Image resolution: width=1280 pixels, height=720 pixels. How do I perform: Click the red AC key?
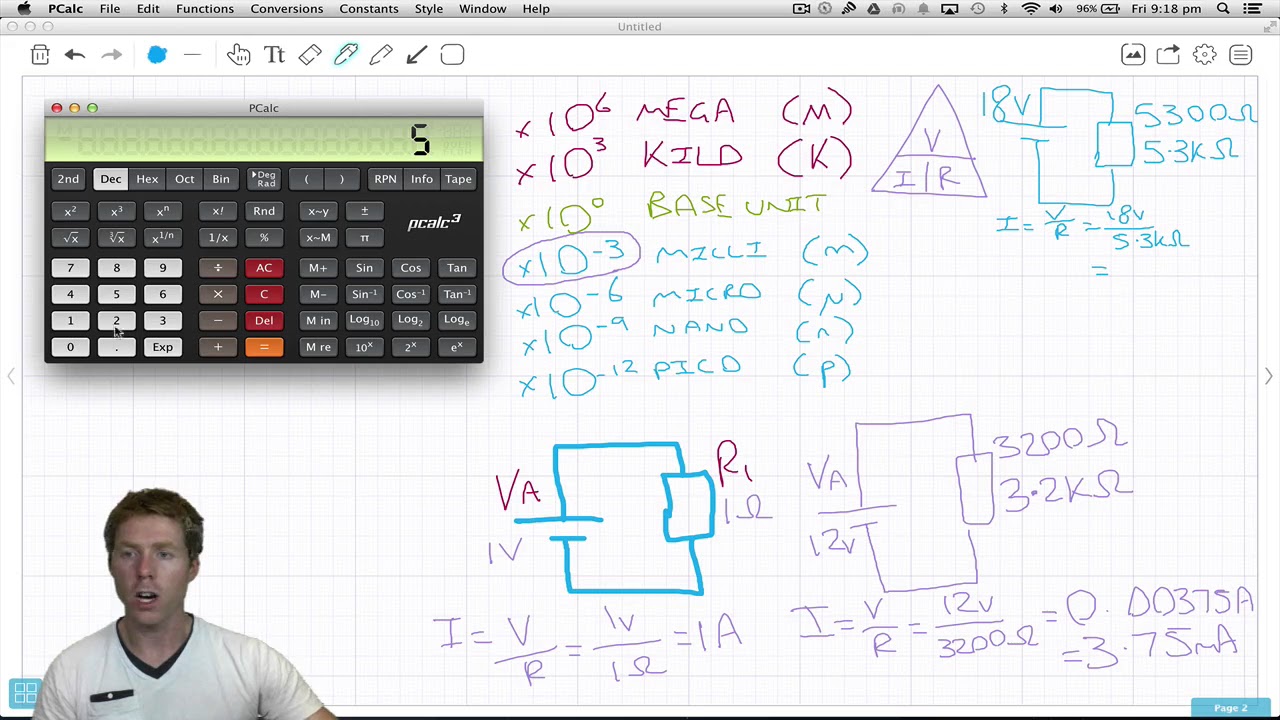point(264,268)
